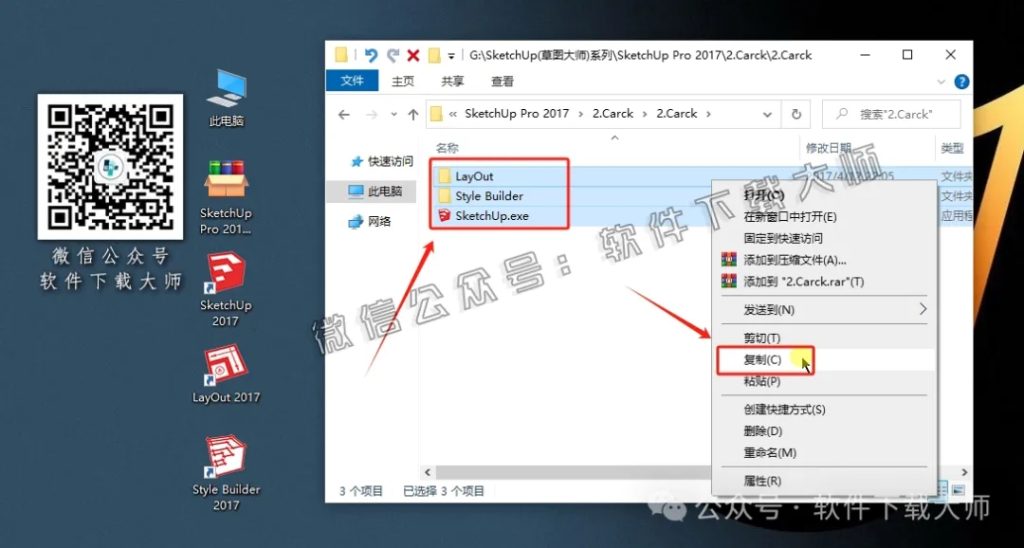1024x548 pixels.
Task: Click the redo arrow in quick access toolbar
Action: 392,56
